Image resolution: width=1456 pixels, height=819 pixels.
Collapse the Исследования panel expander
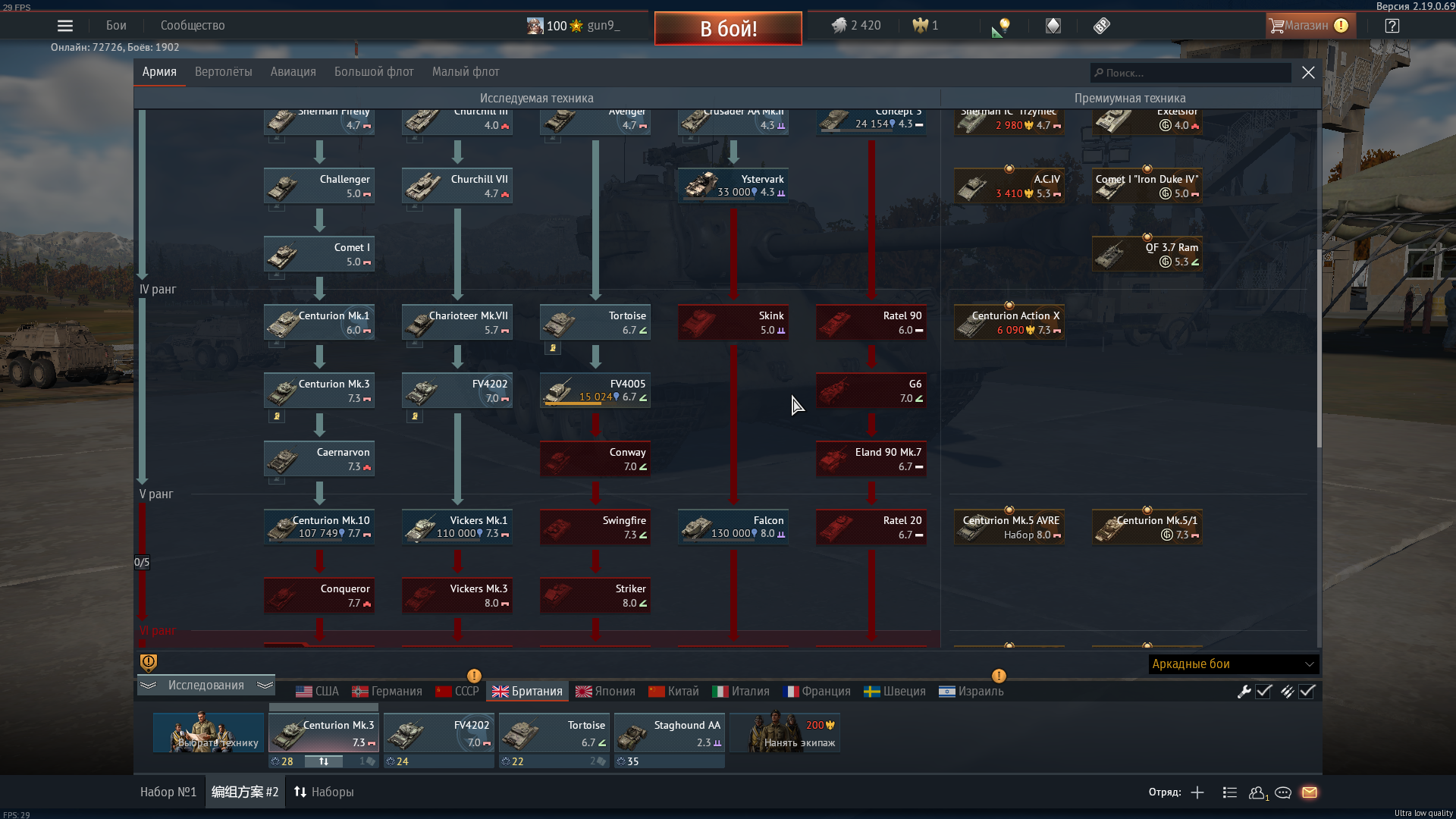pos(206,686)
